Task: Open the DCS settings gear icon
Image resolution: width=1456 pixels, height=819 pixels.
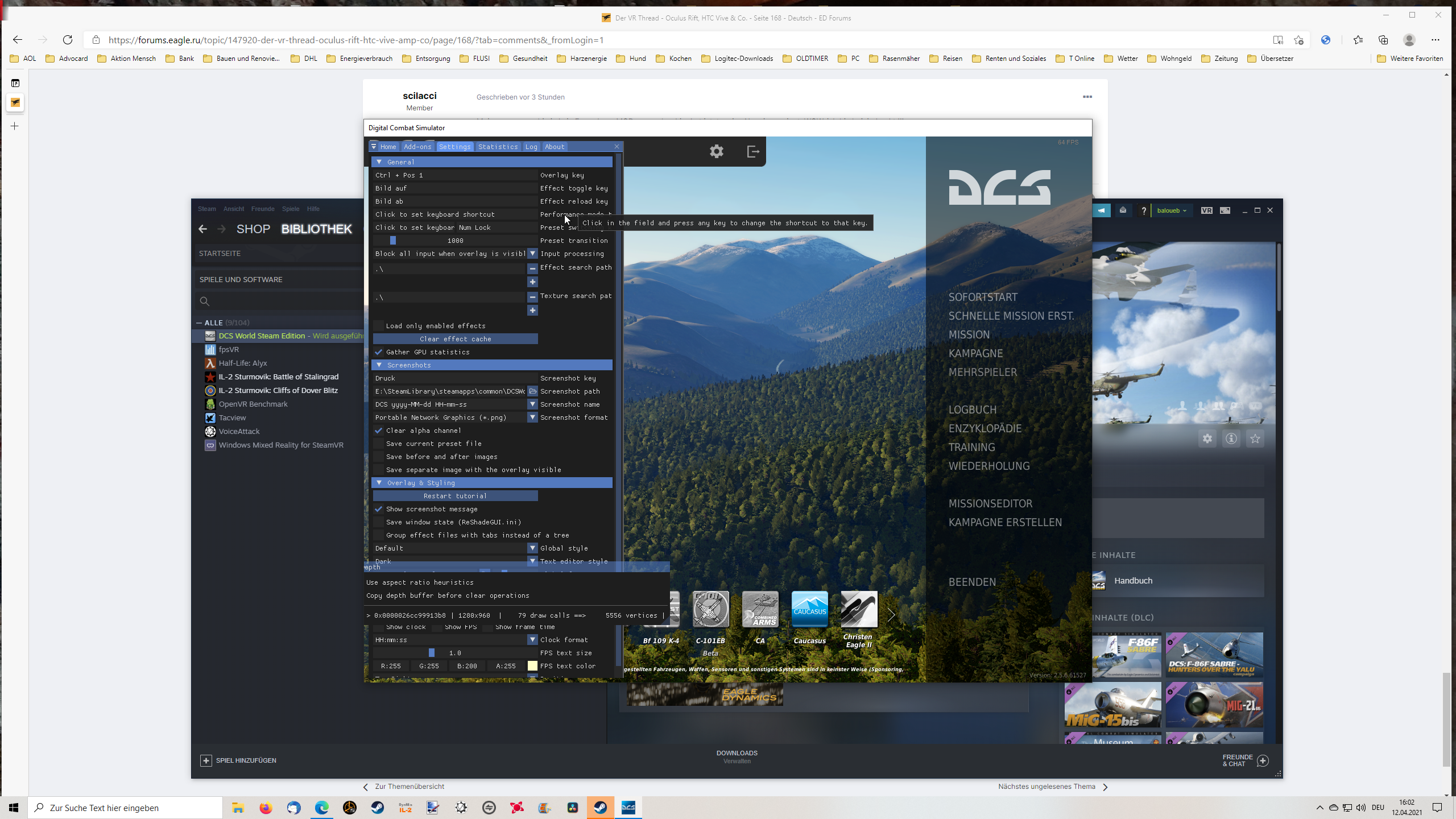Action: tap(716, 151)
